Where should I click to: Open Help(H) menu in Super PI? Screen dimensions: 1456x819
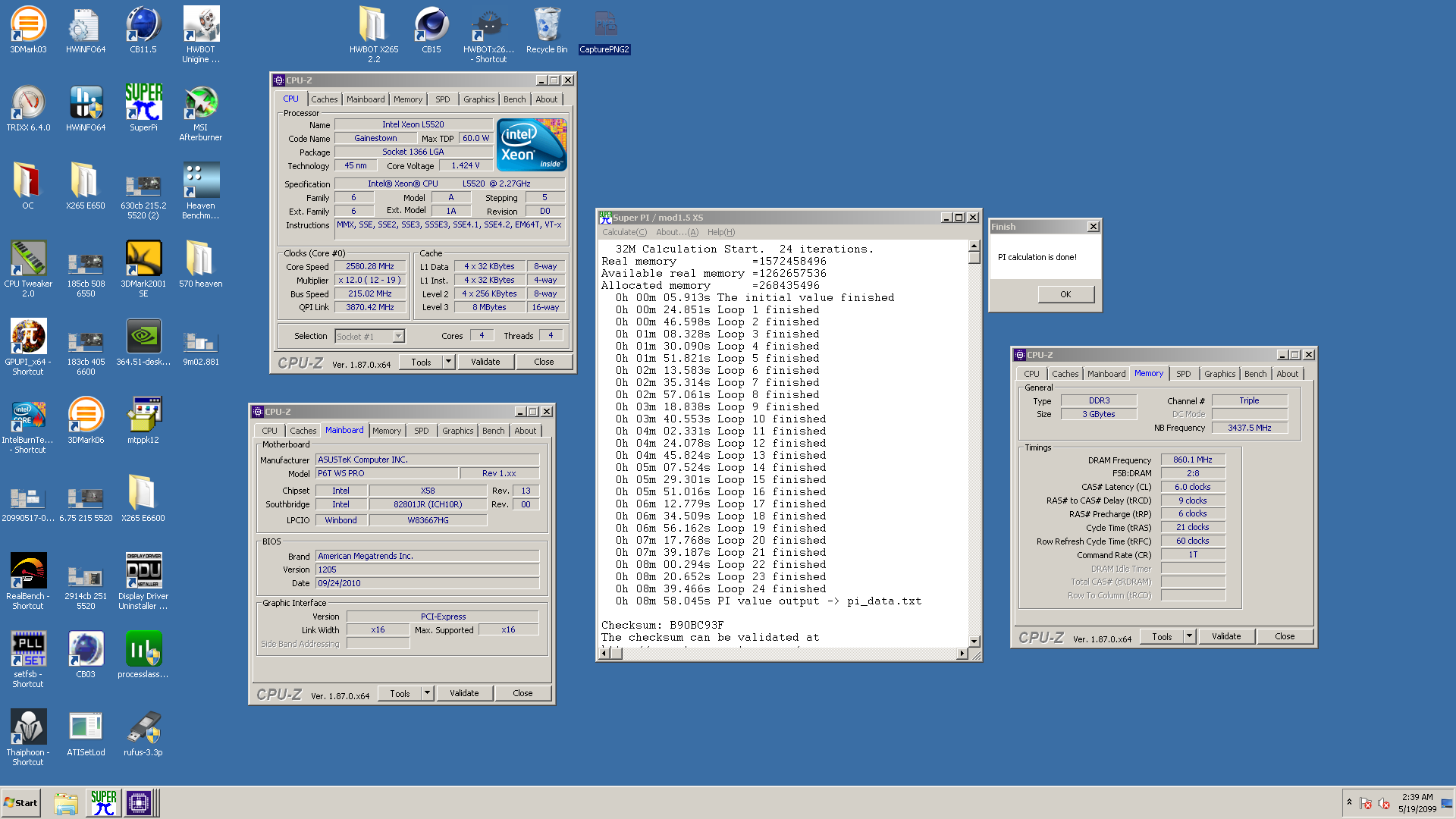pos(721,232)
